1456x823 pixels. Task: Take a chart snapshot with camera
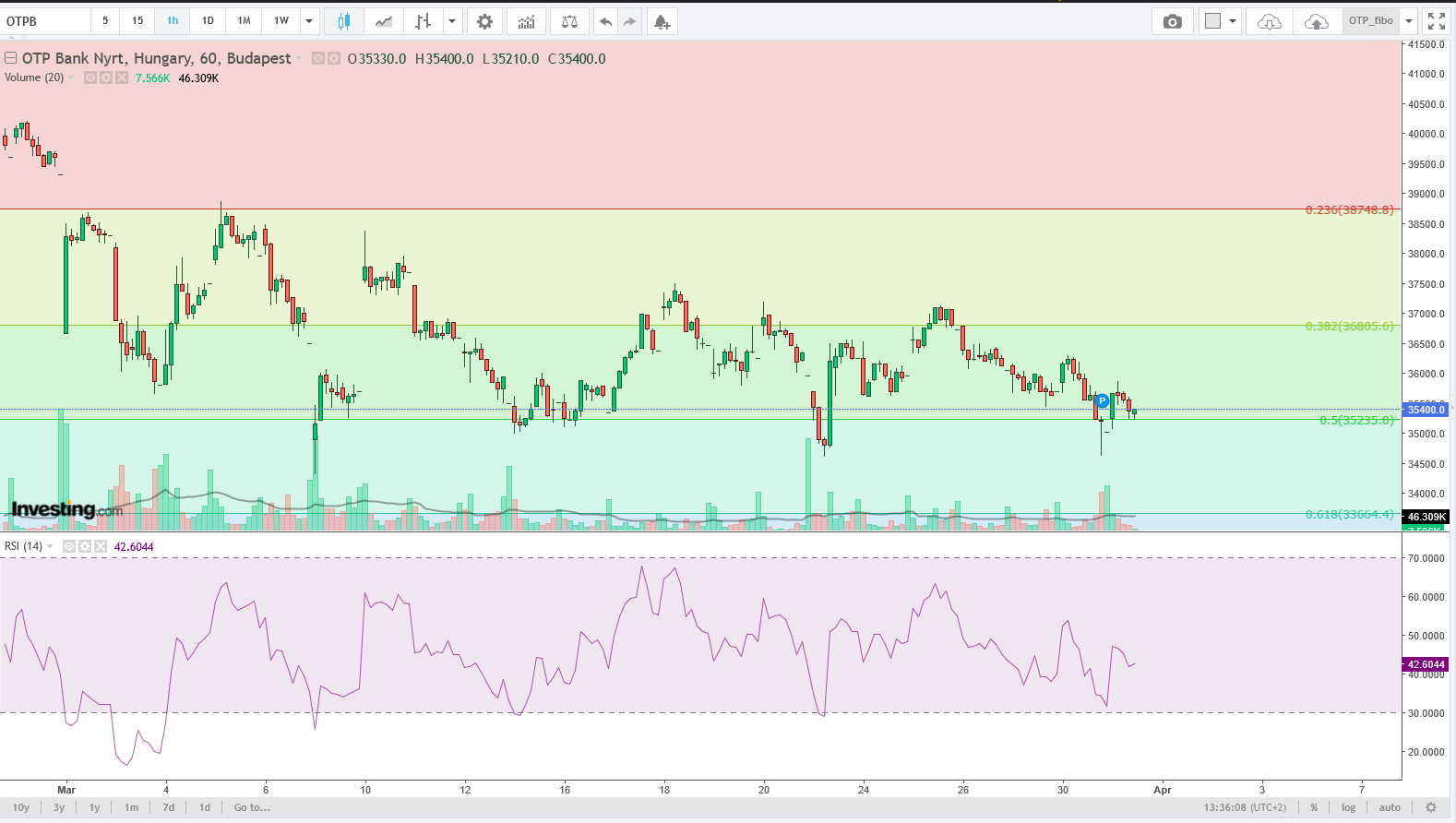(x=1172, y=21)
